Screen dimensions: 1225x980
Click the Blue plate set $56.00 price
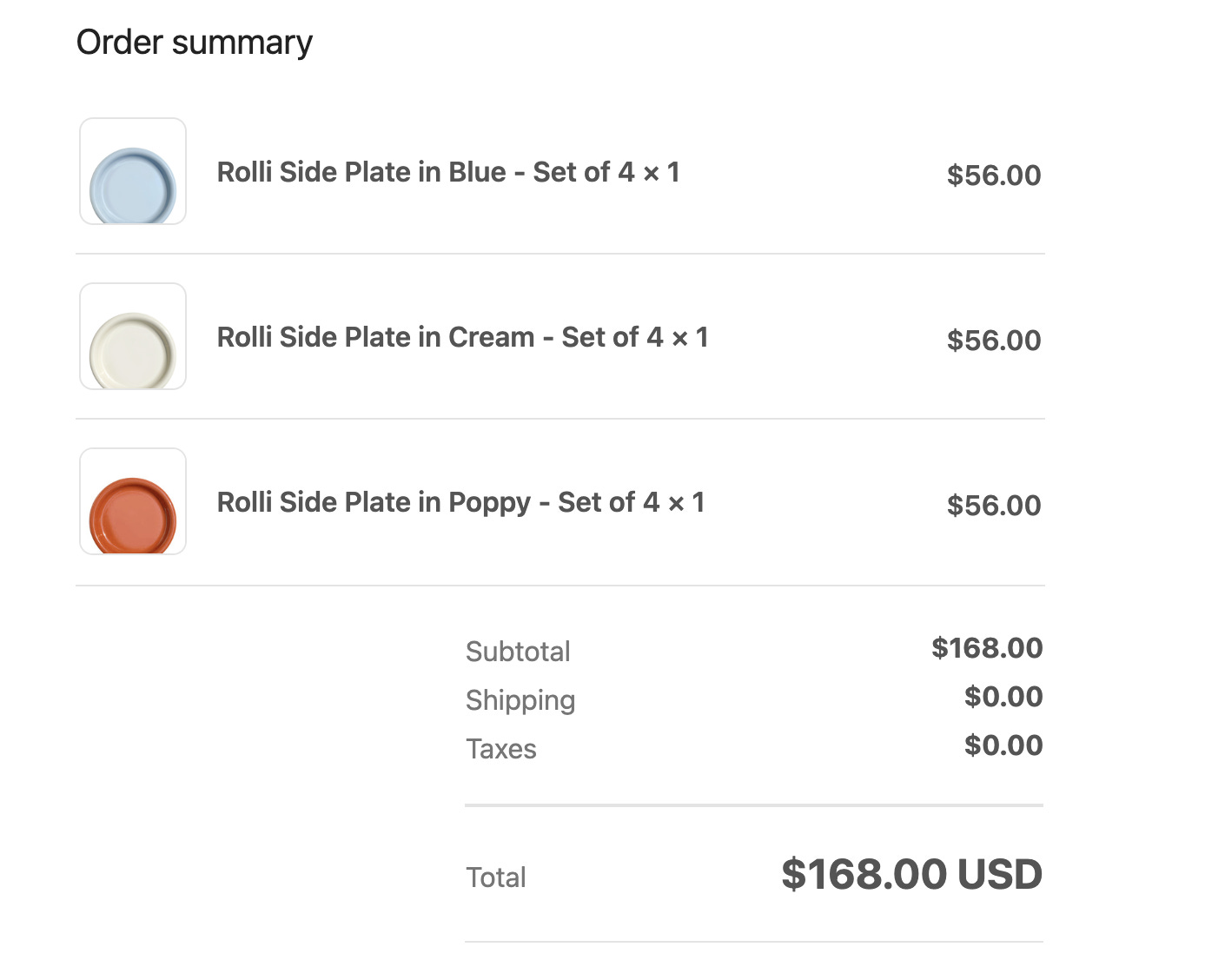pyautogui.click(x=993, y=175)
